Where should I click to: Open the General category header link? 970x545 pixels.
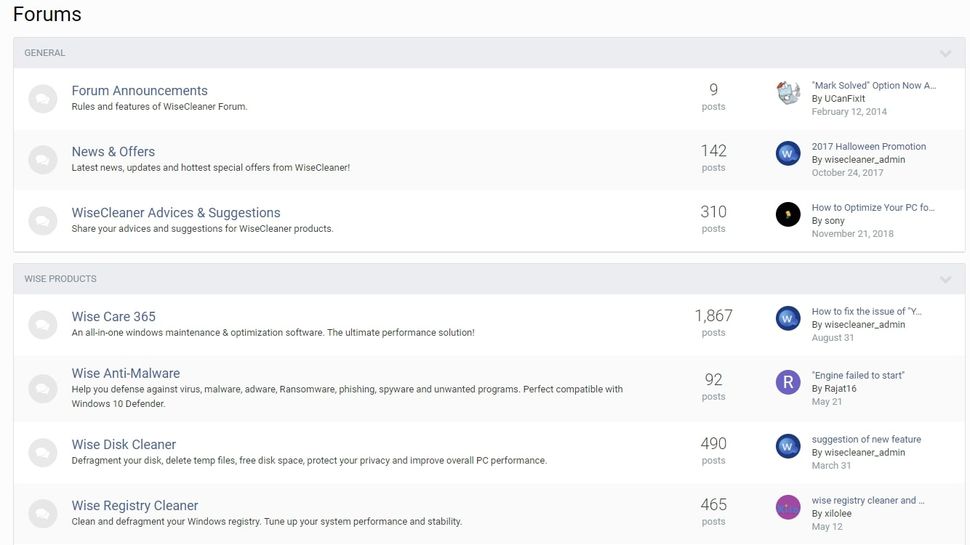click(45, 53)
